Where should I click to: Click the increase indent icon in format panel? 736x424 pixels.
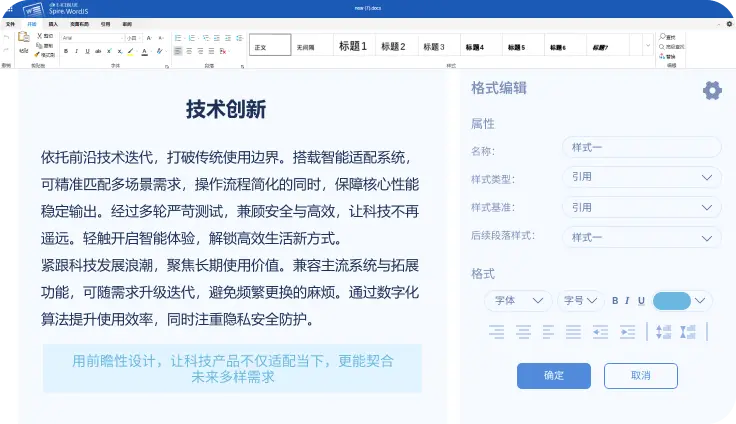tap(628, 332)
